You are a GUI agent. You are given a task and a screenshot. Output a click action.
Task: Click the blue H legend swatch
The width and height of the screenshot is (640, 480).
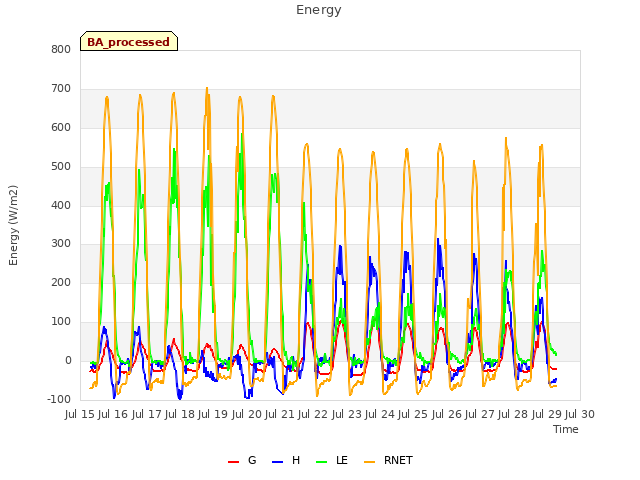coord(277,462)
